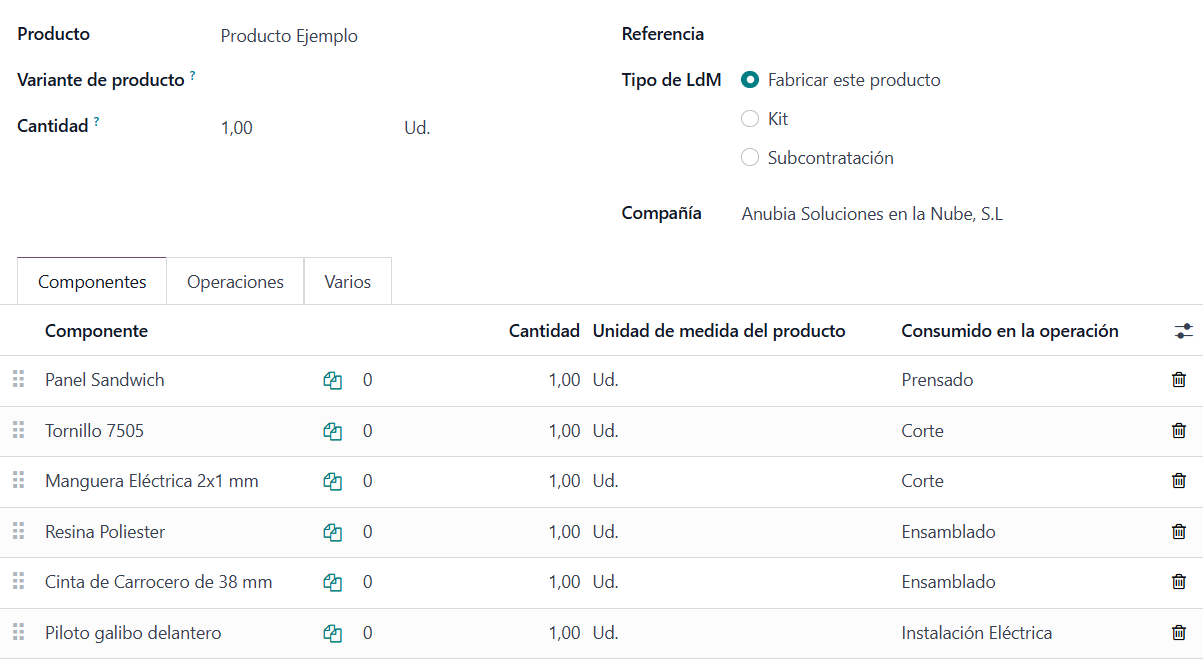Screen dimensions: 1203x672
Task: Change the Corte operation for Tornillo 7505
Action: click(x=922, y=431)
